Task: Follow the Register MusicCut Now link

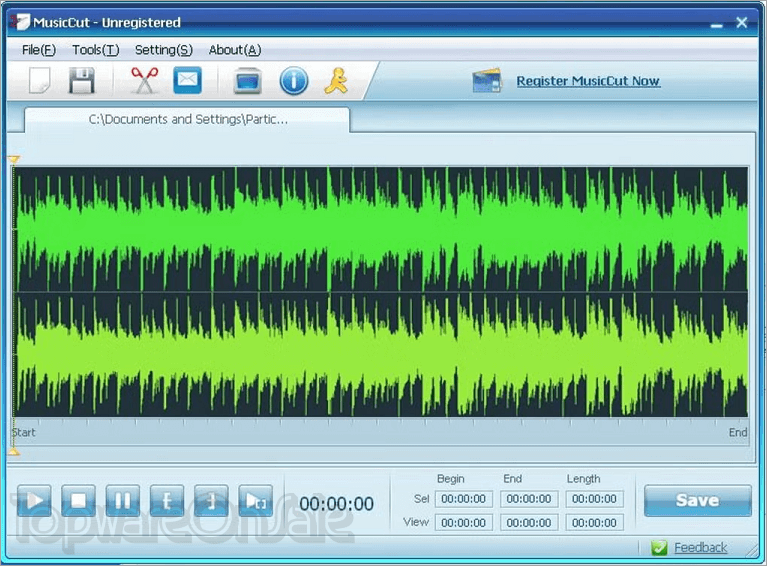Action: point(588,81)
